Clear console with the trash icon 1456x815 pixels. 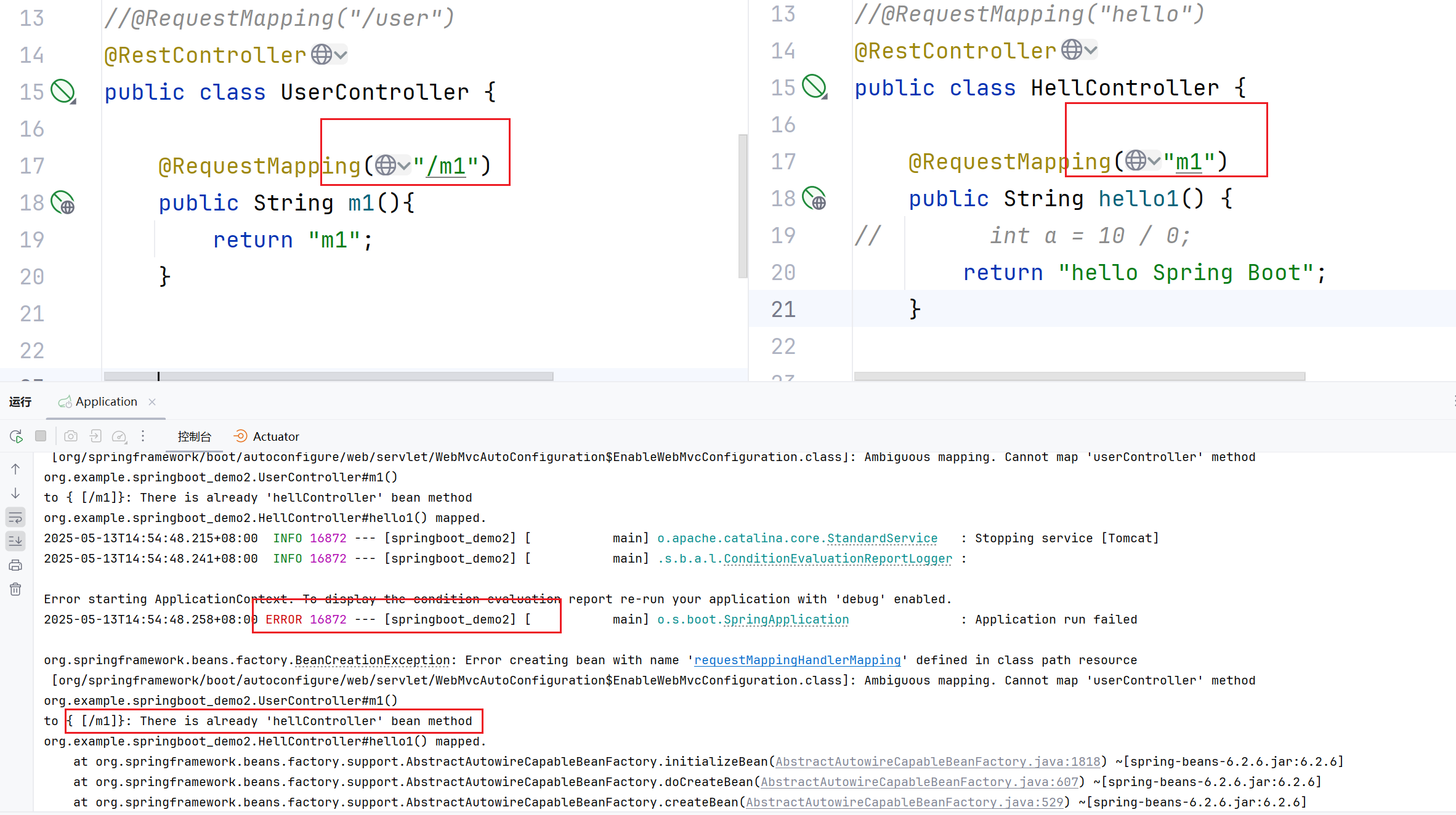[15, 589]
